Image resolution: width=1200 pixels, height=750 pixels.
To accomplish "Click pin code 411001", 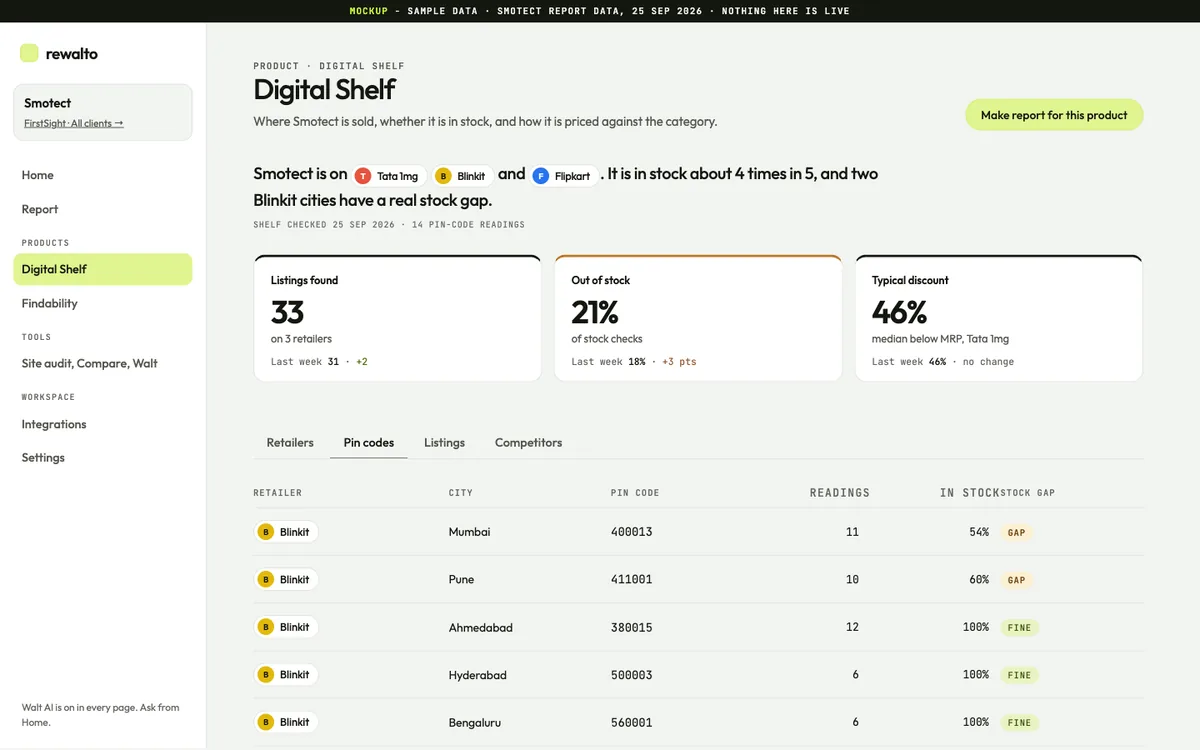I will [x=631, y=579].
